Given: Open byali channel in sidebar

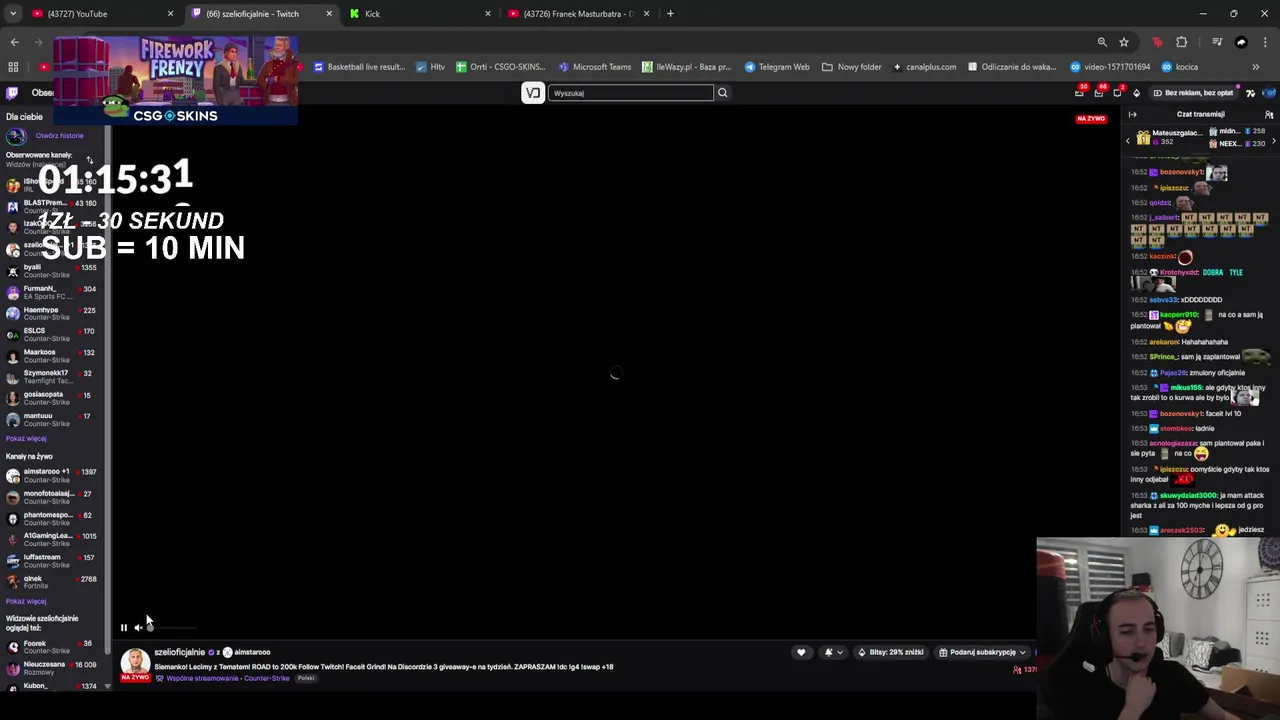Looking at the screenshot, I should click(52, 271).
